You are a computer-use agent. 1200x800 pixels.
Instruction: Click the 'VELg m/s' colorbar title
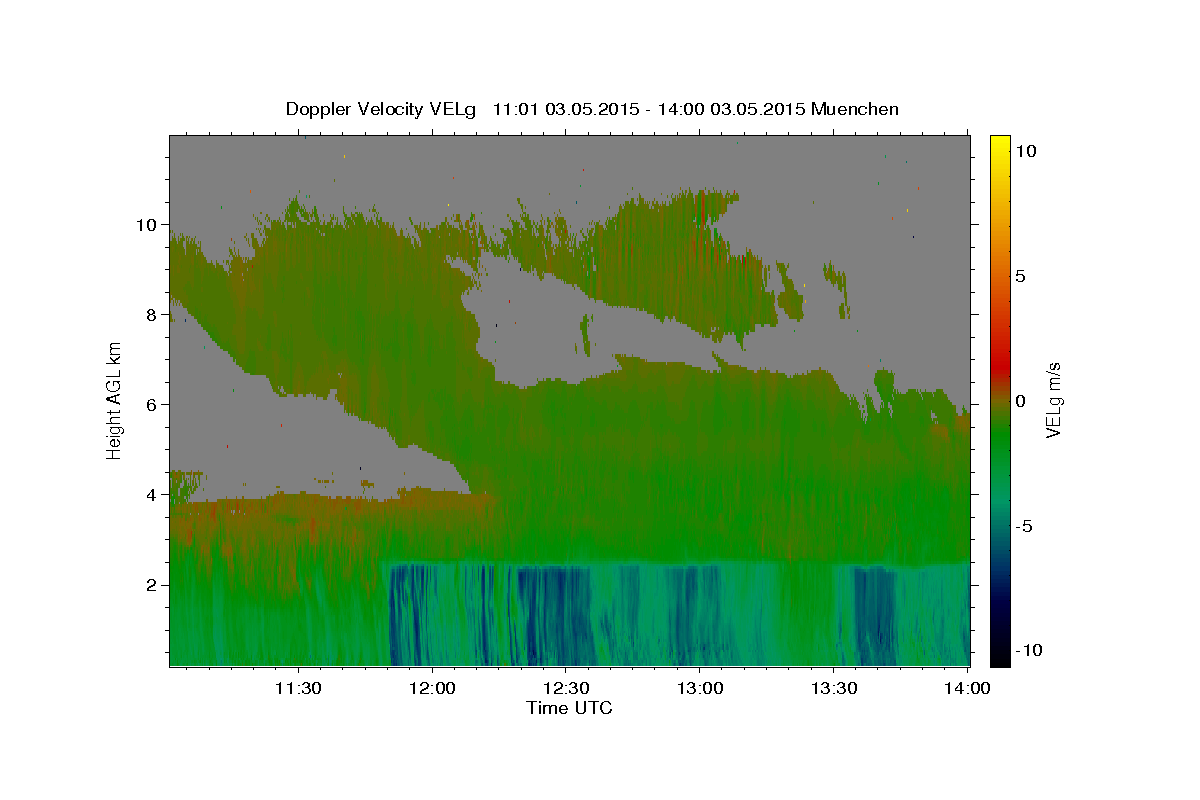coord(1053,400)
